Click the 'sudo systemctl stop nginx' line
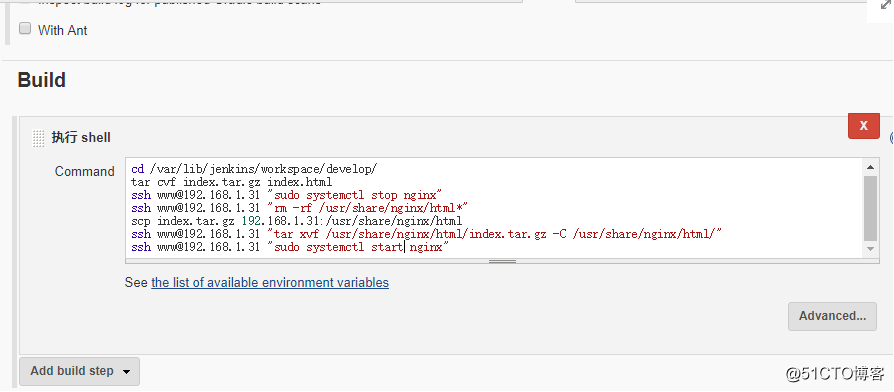The image size is (894, 392). pyautogui.click(x=287, y=195)
